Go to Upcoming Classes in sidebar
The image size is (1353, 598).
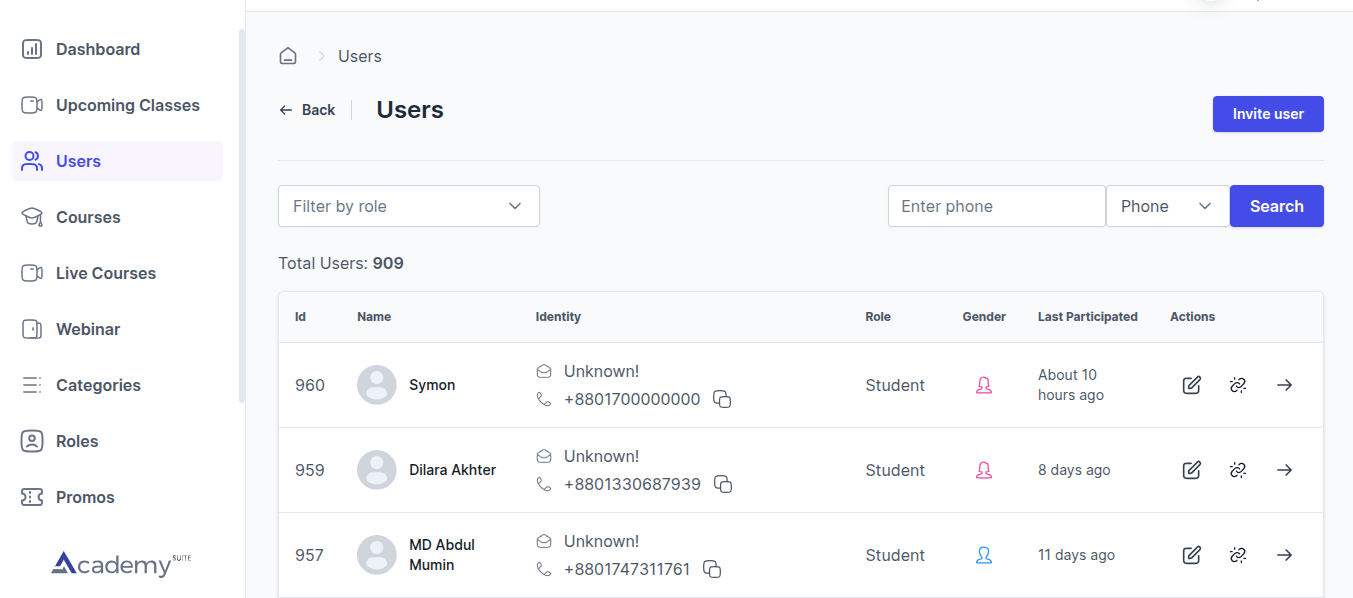(x=127, y=105)
